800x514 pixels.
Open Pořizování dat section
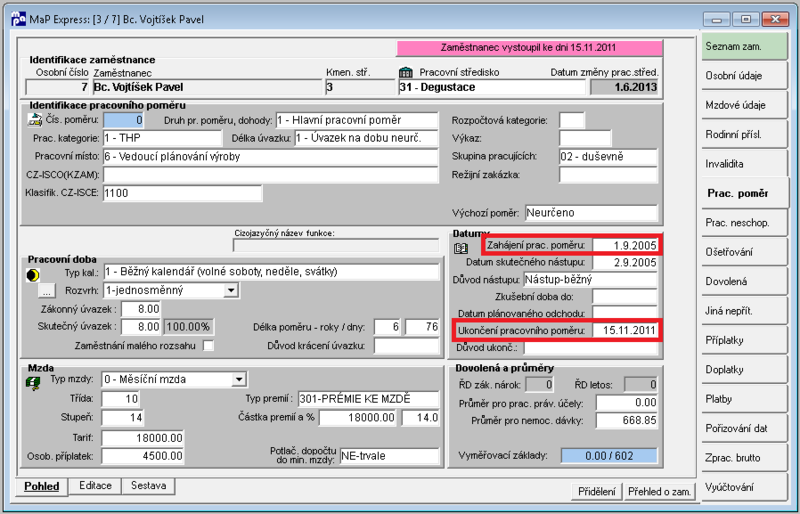click(744, 429)
